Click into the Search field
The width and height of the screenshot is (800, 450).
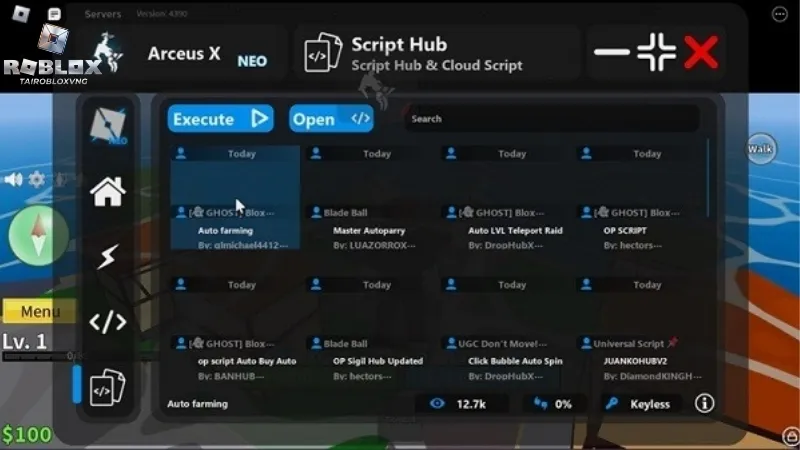[x=552, y=119]
